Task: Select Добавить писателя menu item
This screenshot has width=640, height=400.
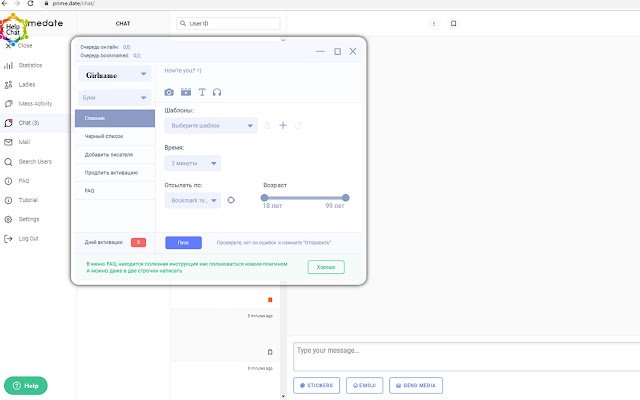Action: [115, 155]
